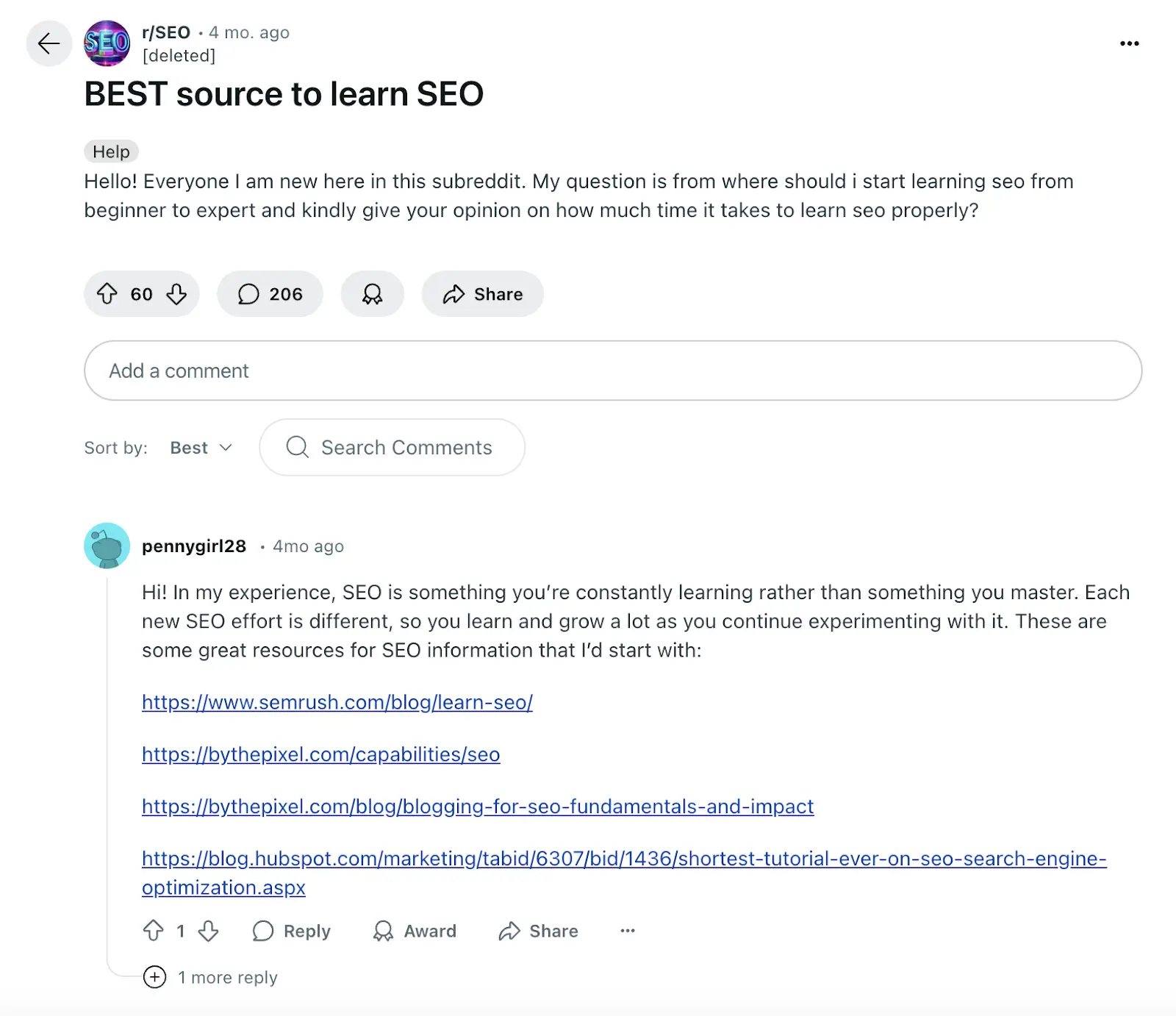Click the Search Comments magnifier
Viewport: 1176px width, 1016px height.
point(297,447)
